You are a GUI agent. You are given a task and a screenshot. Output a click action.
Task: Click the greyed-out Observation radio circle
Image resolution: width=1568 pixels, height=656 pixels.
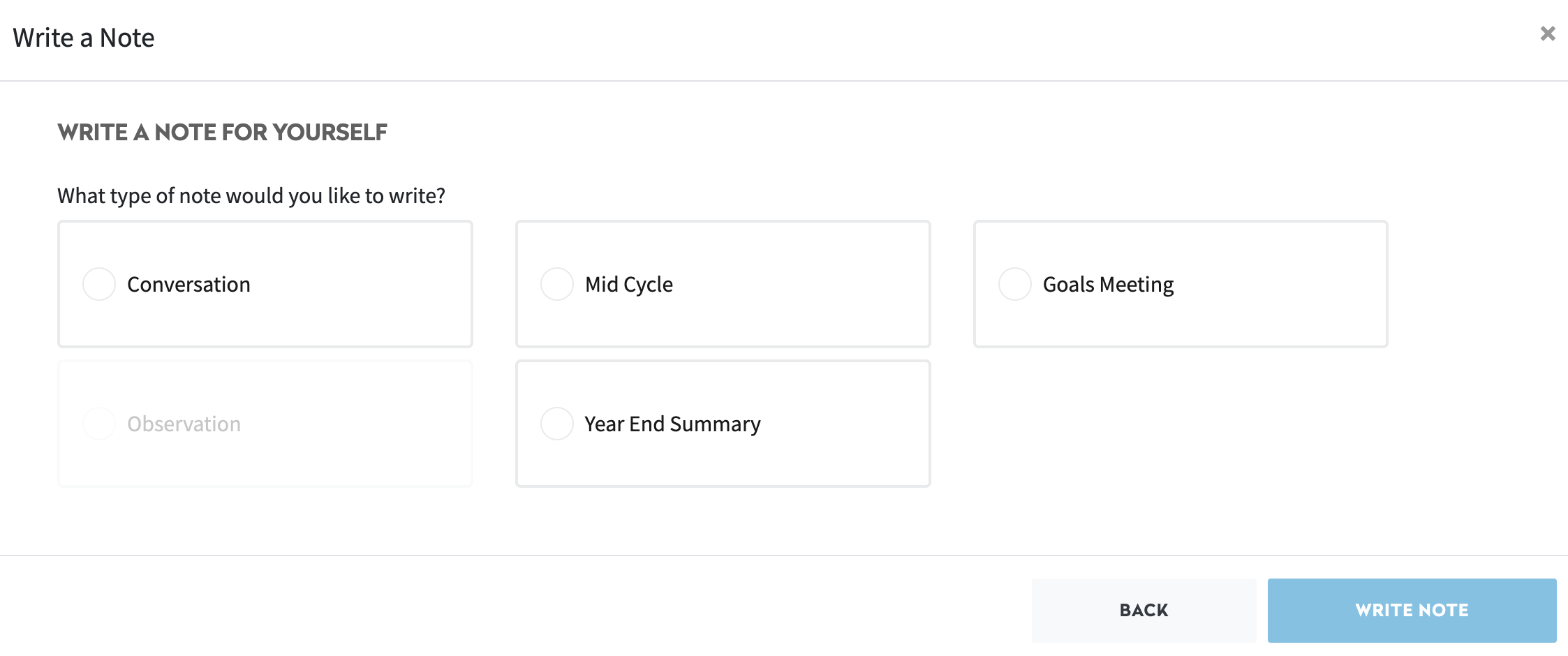pos(99,424)
